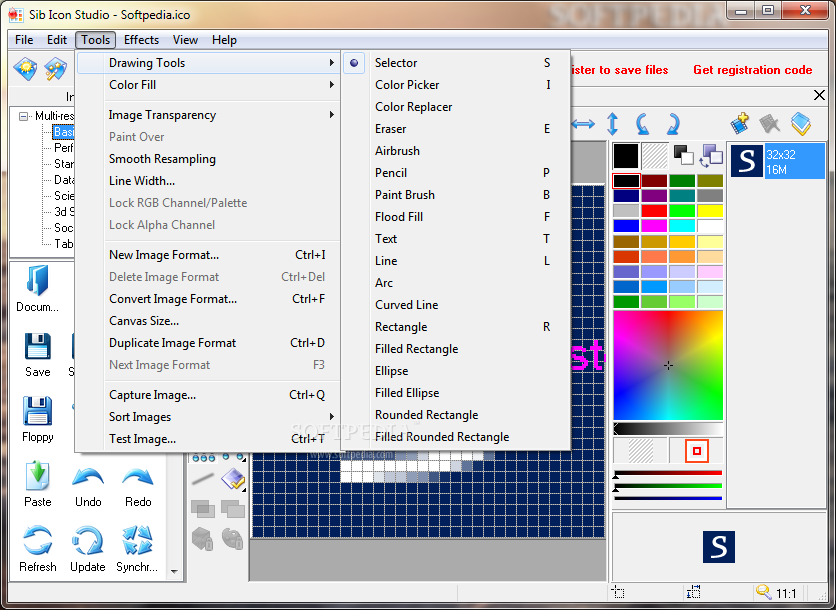Image resolution: width=836 pixels, height=610 pixels.
Task: Click the rotate counter-clockwise arrow icon
Action: [642, 124]
